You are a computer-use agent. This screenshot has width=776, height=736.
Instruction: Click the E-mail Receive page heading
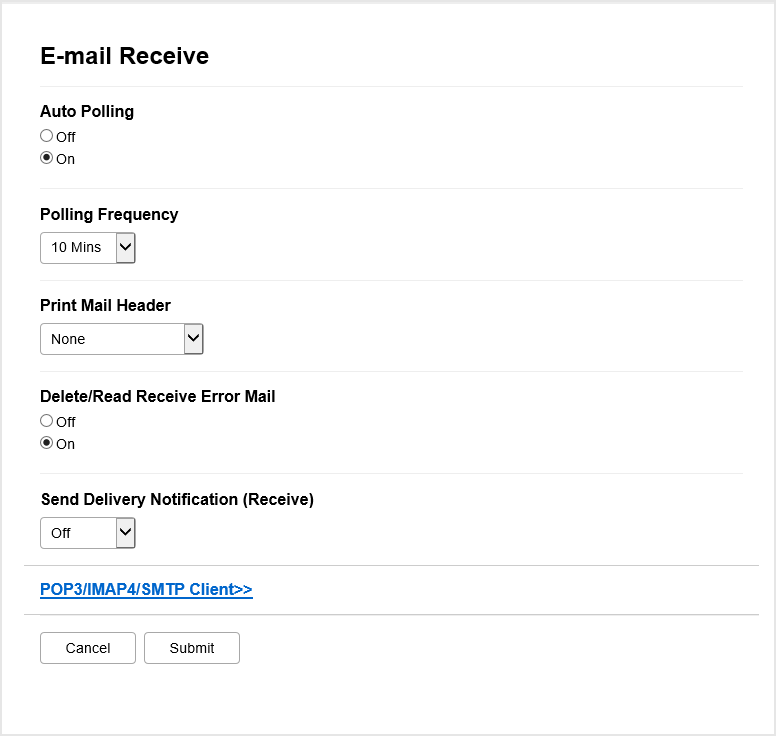click(124, 56)
